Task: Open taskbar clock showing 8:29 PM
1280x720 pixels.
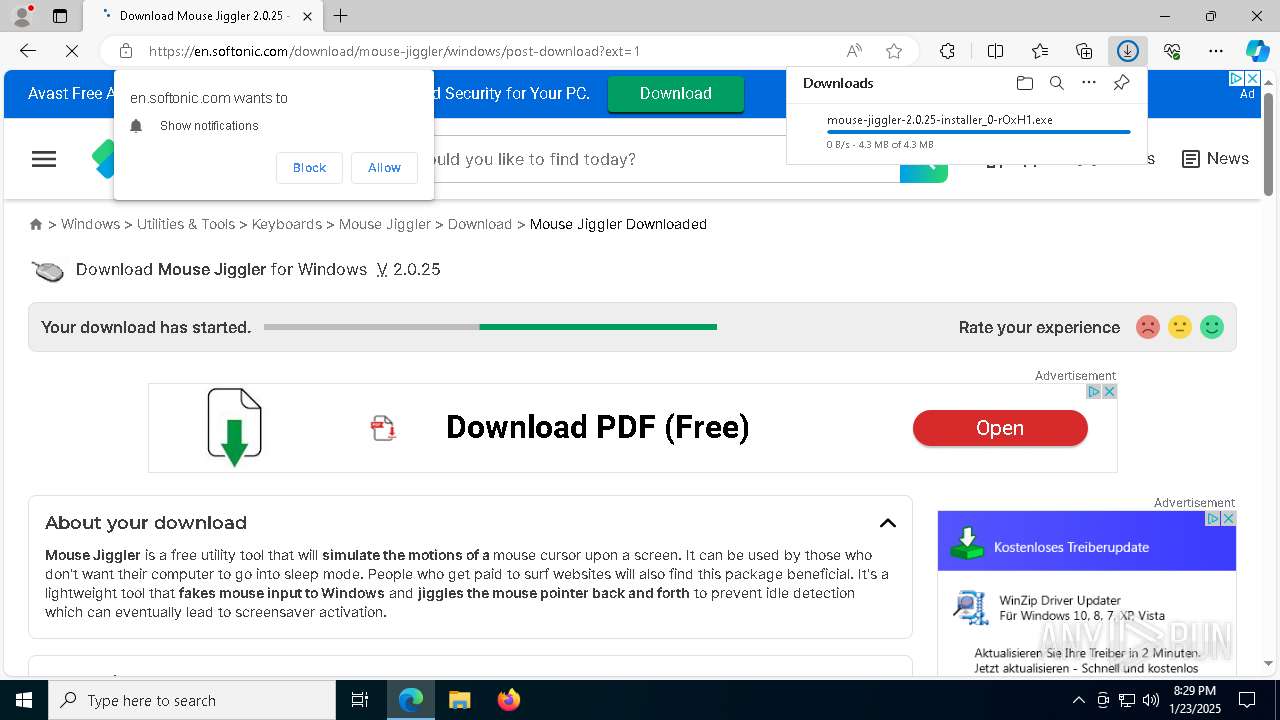Action: pyautogui.click(x=1195, y=700)
